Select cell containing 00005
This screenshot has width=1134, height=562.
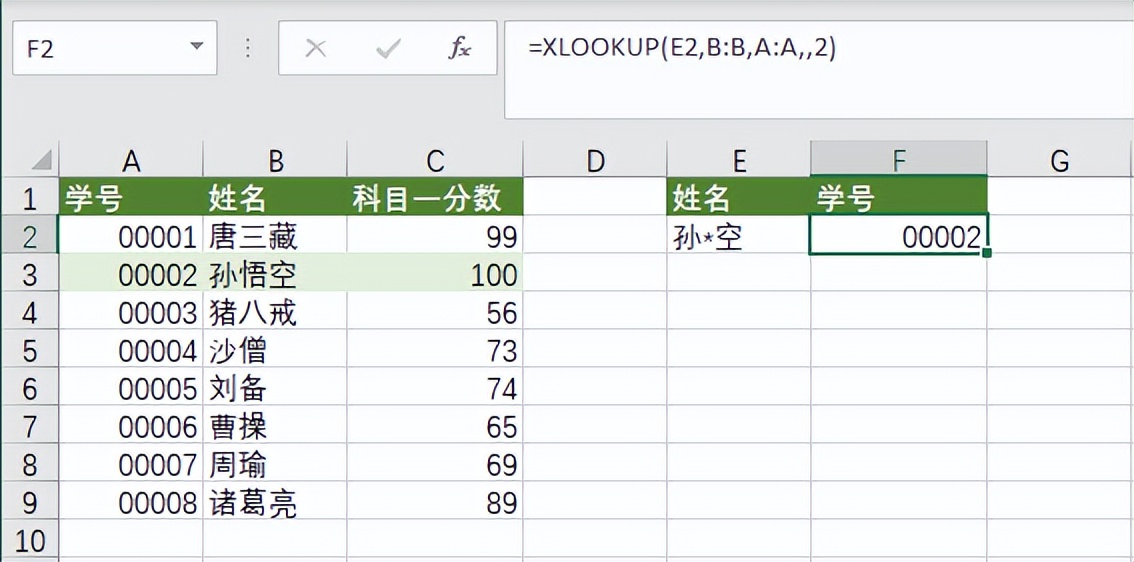click(x=131, y=386)
